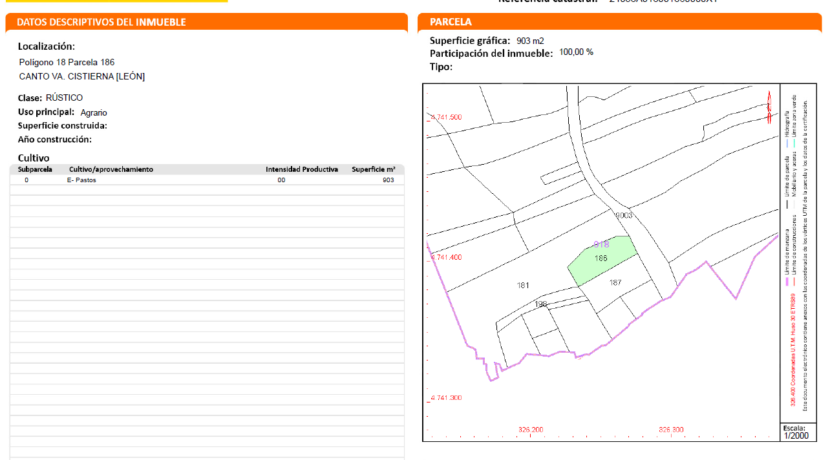Click the Superficie gráfica value 903 m2
830x460 pixels.
530,41
